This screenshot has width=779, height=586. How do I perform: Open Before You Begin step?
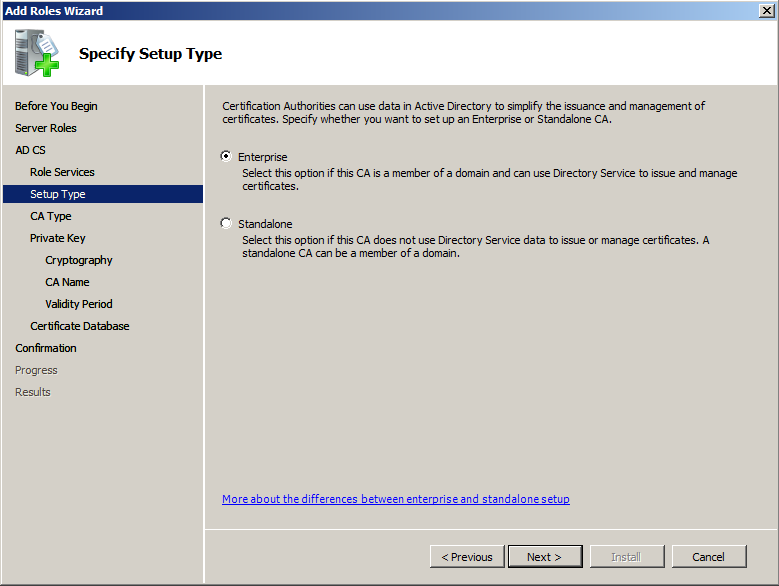click(x=56, y=106)
